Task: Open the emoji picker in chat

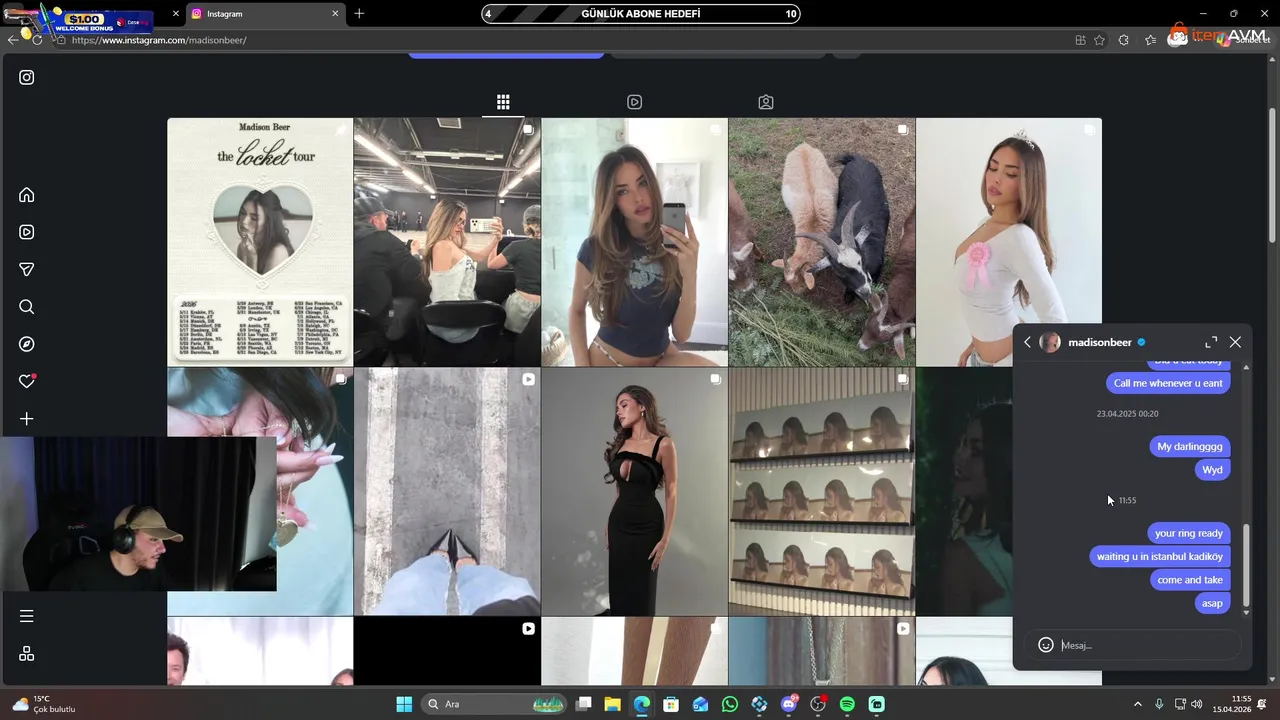Action: (1046, 645)
